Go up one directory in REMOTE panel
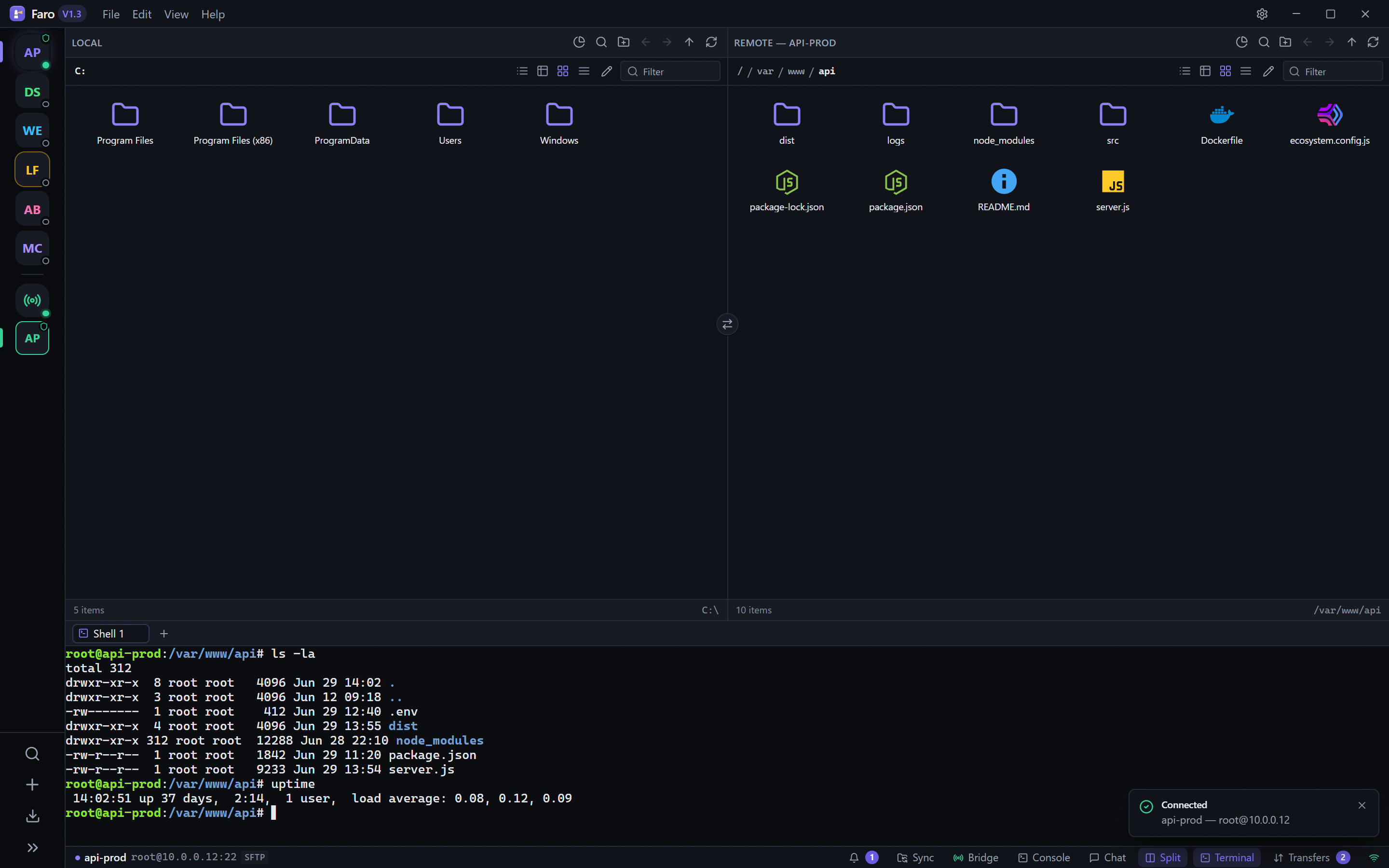Screen dimensions: 1389x868 1352,42
